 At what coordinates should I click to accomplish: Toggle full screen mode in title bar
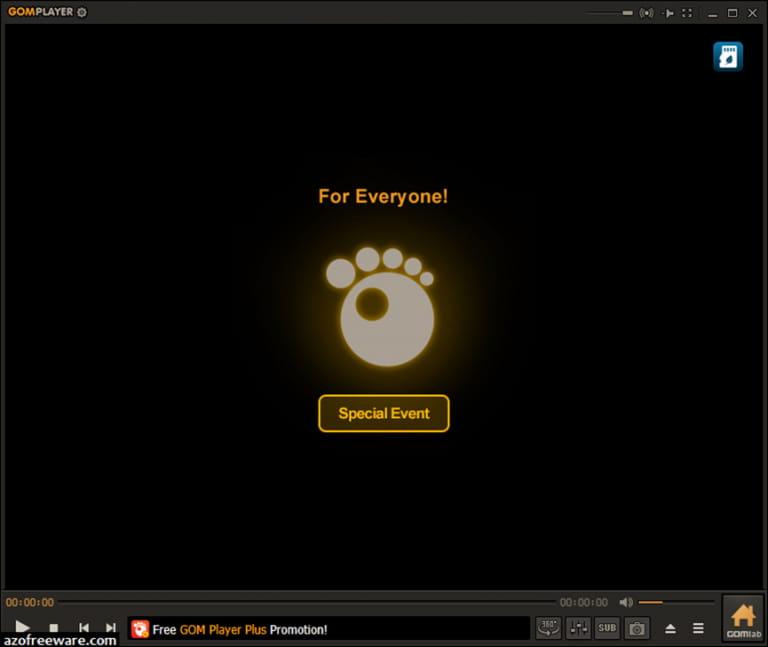pyautogui.click(x=687, y=13)
